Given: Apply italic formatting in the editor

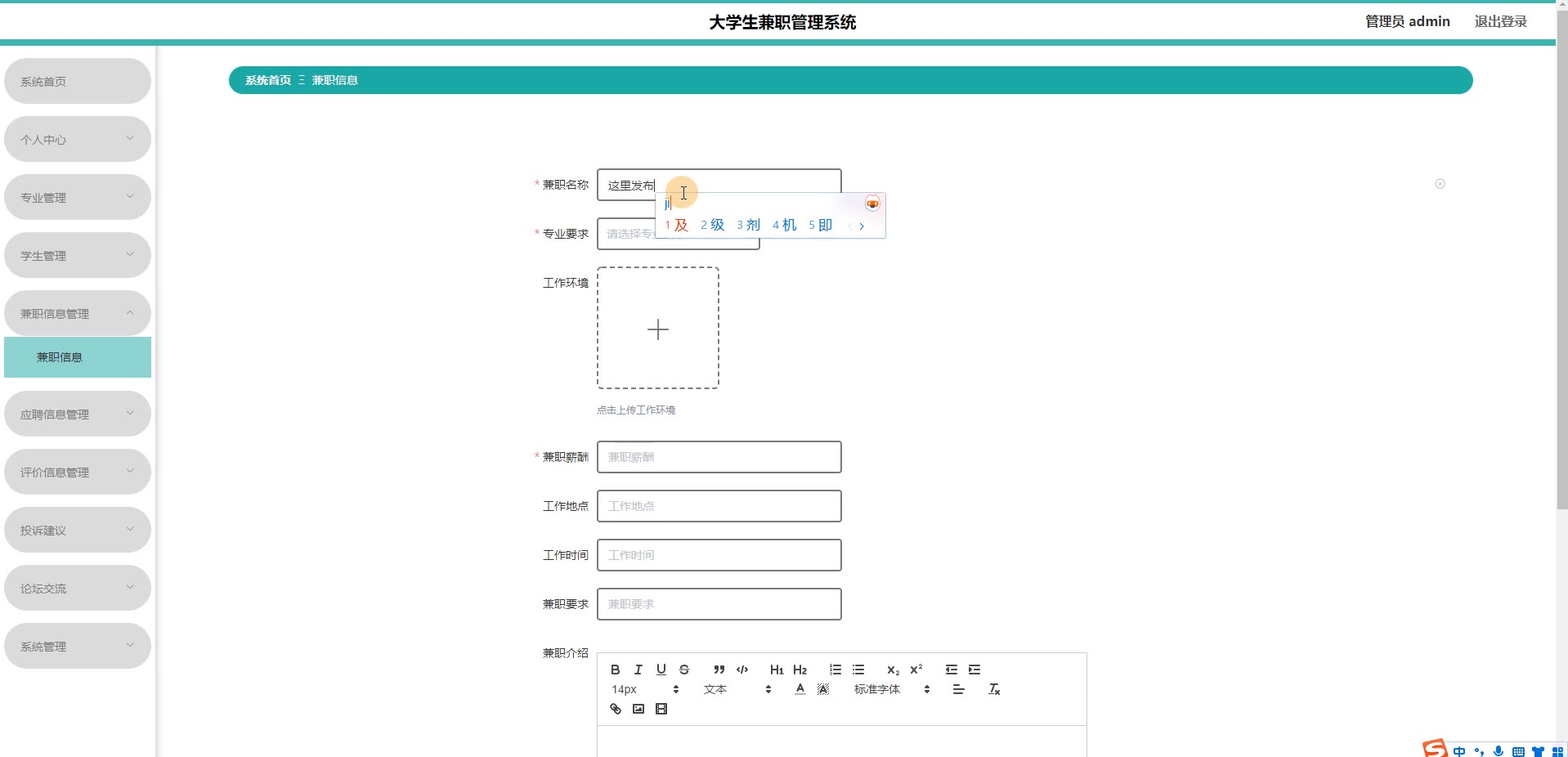Looking at the screenshot, I should click(638, 670).
